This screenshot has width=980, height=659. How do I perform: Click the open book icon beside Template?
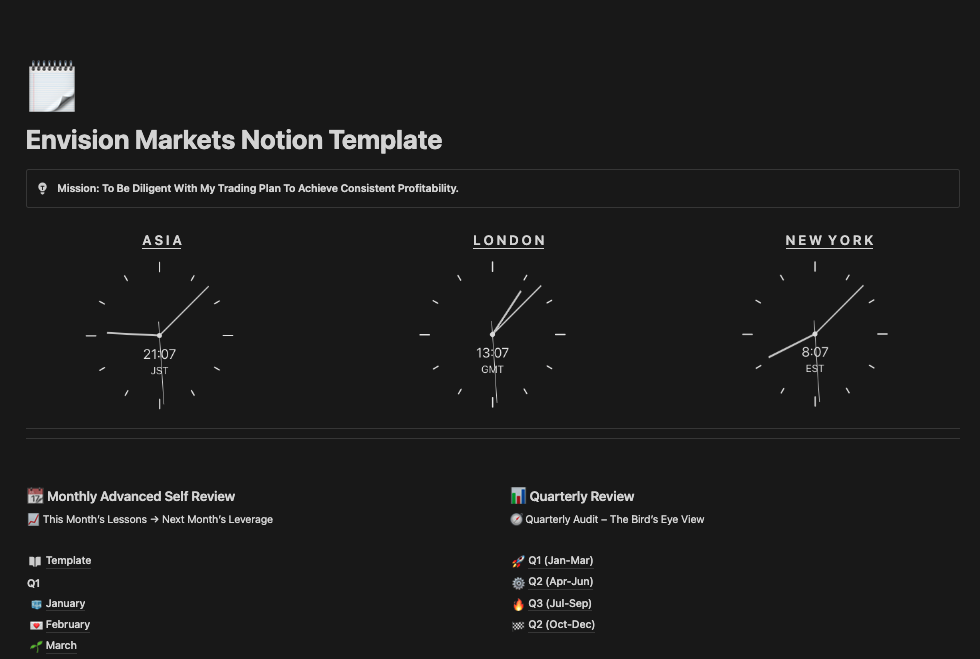(35, 561)
